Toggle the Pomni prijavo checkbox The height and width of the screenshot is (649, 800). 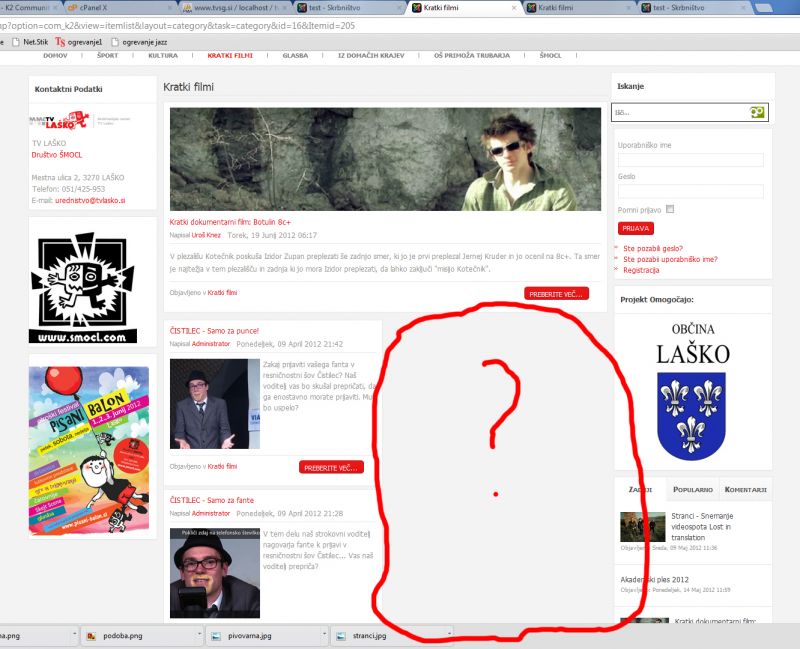[x=670, y=209]
